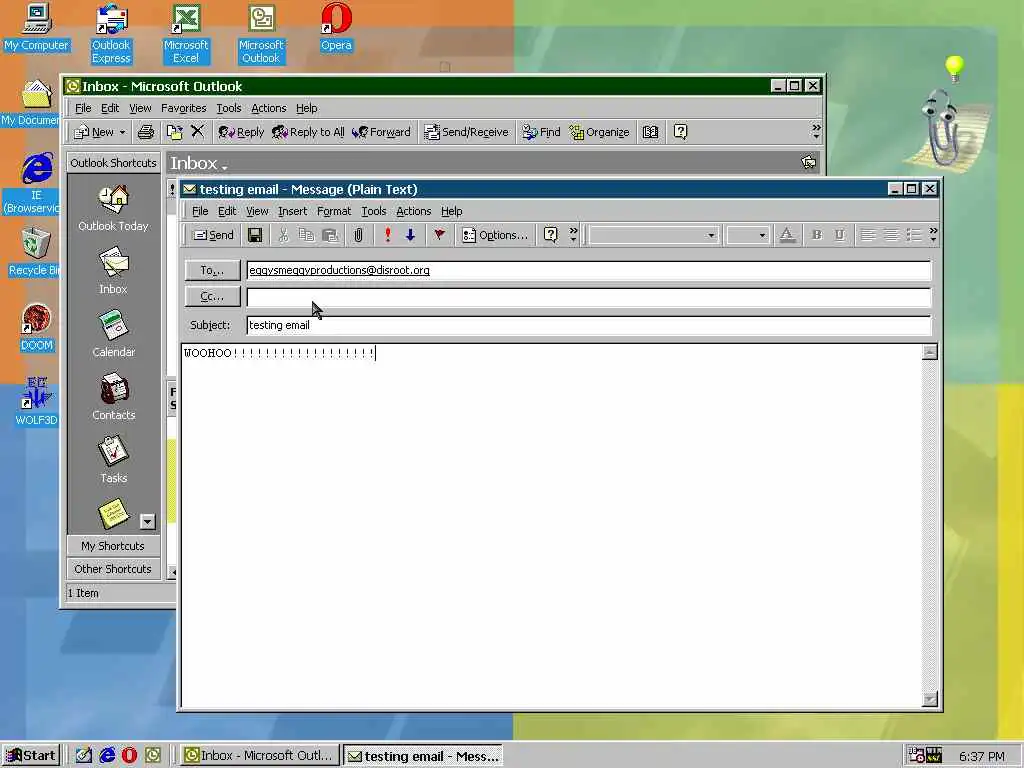Expand more buttons on message standard toolbar
Image resolution: width=1024 pixels, height=768 pixels.
tap(573, 234)
